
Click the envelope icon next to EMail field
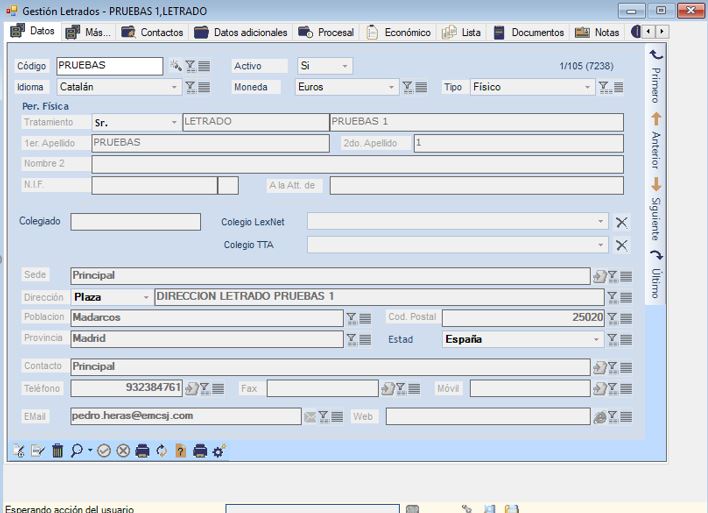[x=310, y=417]
